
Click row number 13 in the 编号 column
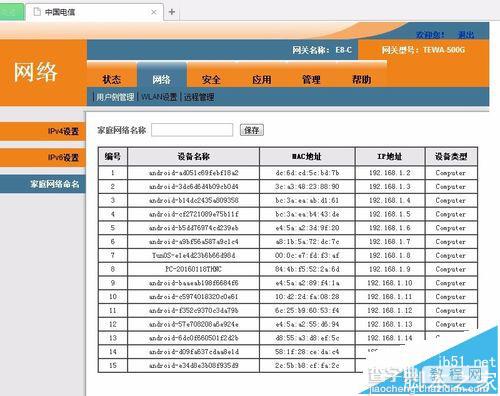113,338
